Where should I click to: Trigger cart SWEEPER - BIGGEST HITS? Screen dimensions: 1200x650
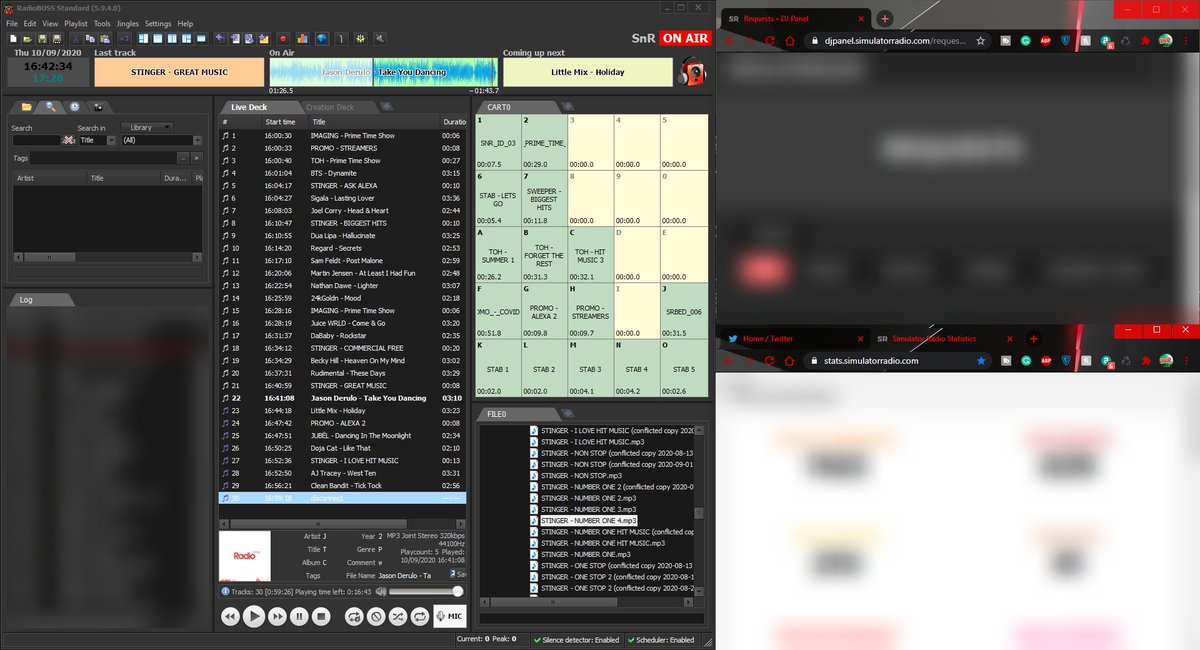pyautogui.click(x=543, y=198)
